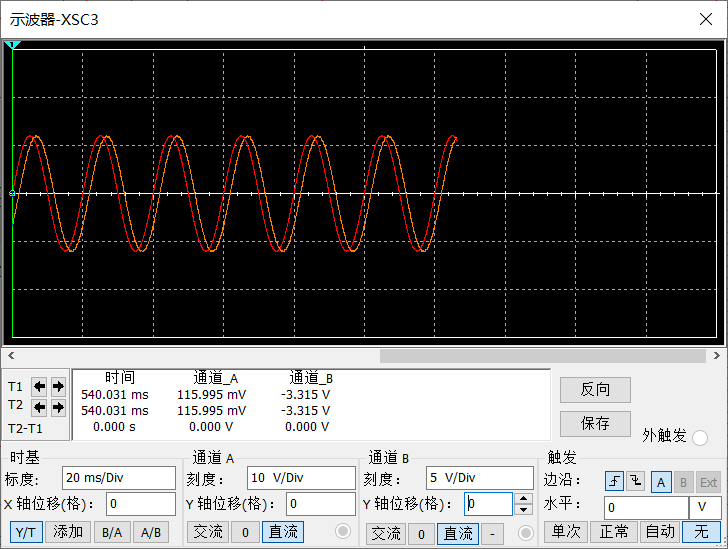Click the horizontal scrollbar thumb
This screenshot has width=728, height=549.
pos(543,356)
